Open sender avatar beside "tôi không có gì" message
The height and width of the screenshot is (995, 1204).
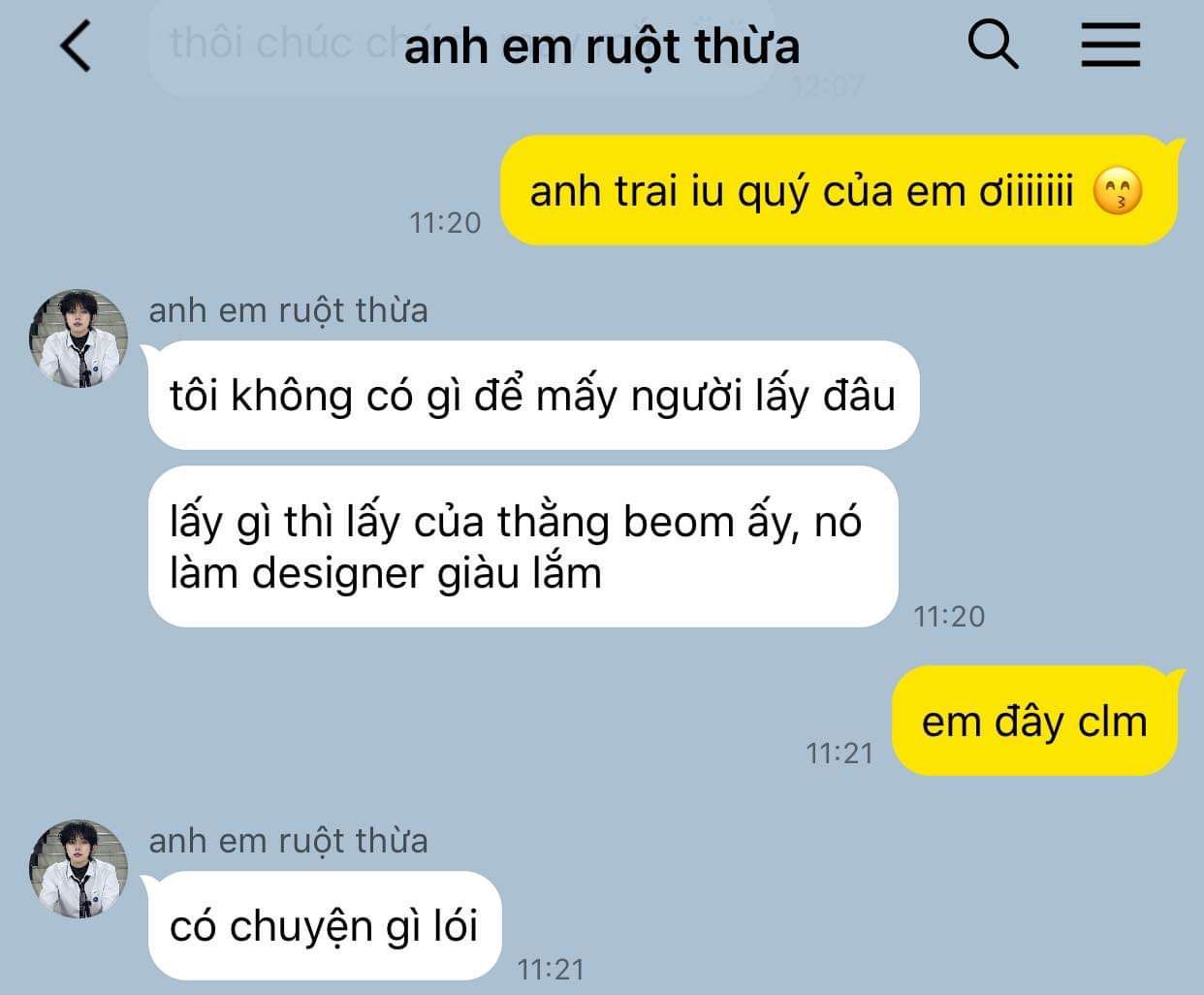pos(79,338)
